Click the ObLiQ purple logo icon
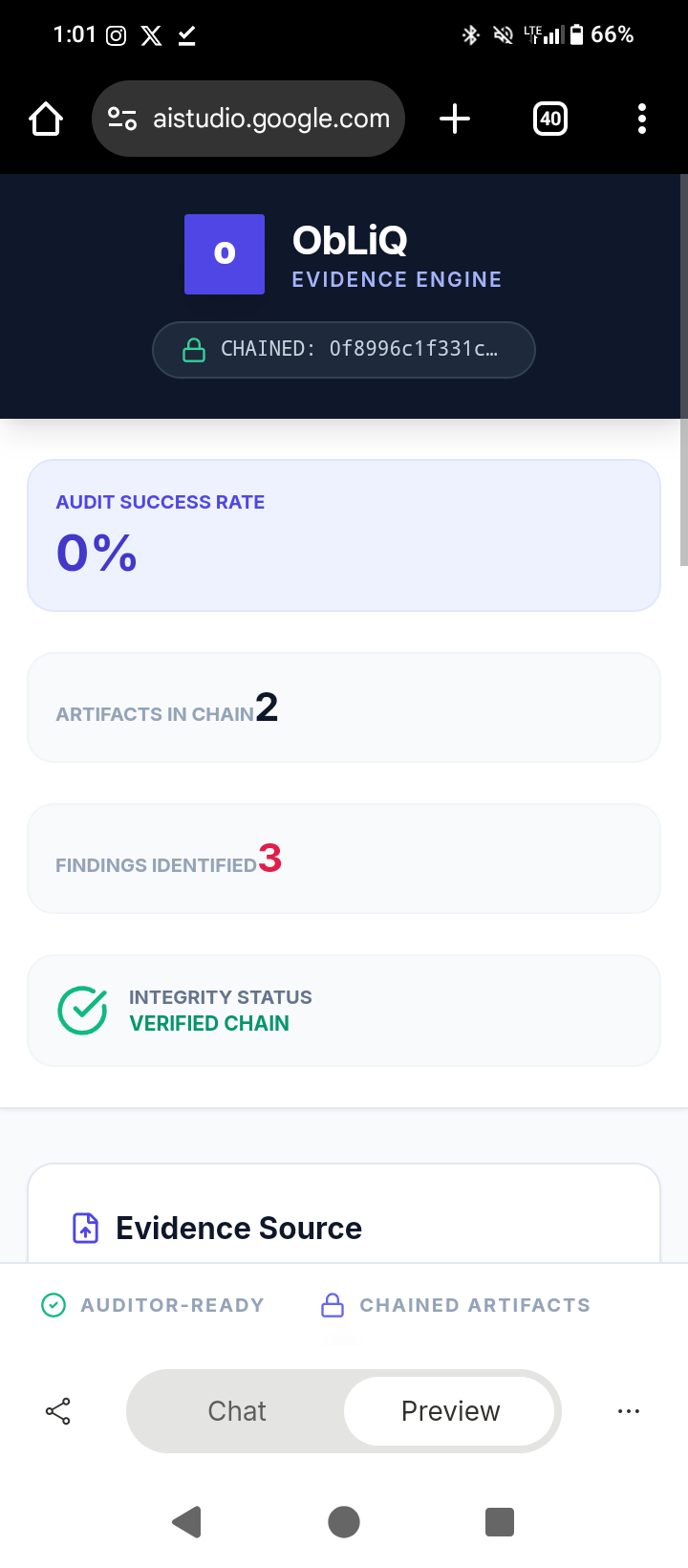Screen dimensions: 688x1568 (x=225, y=253)
